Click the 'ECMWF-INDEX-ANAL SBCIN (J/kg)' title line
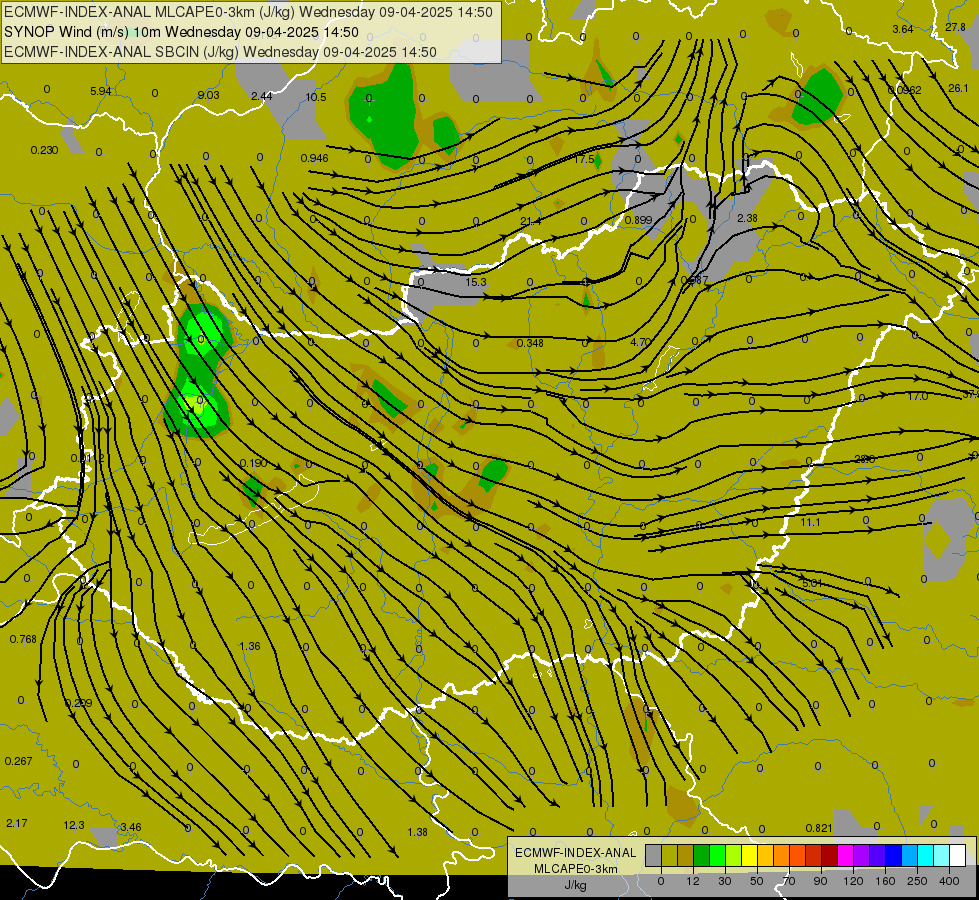 [121, 52]
